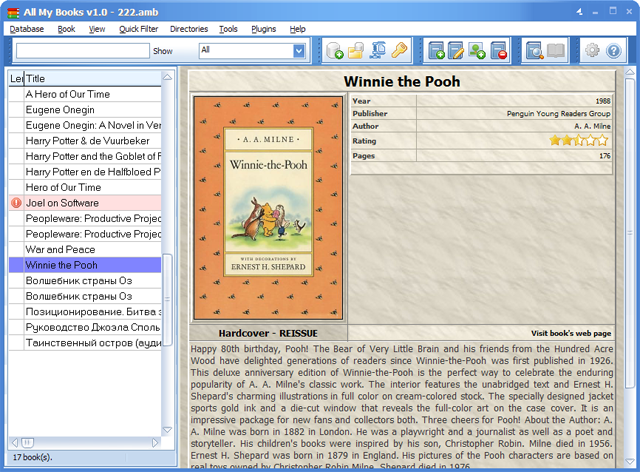
Task: Open the Directories menu
Action: click(189, 29)
